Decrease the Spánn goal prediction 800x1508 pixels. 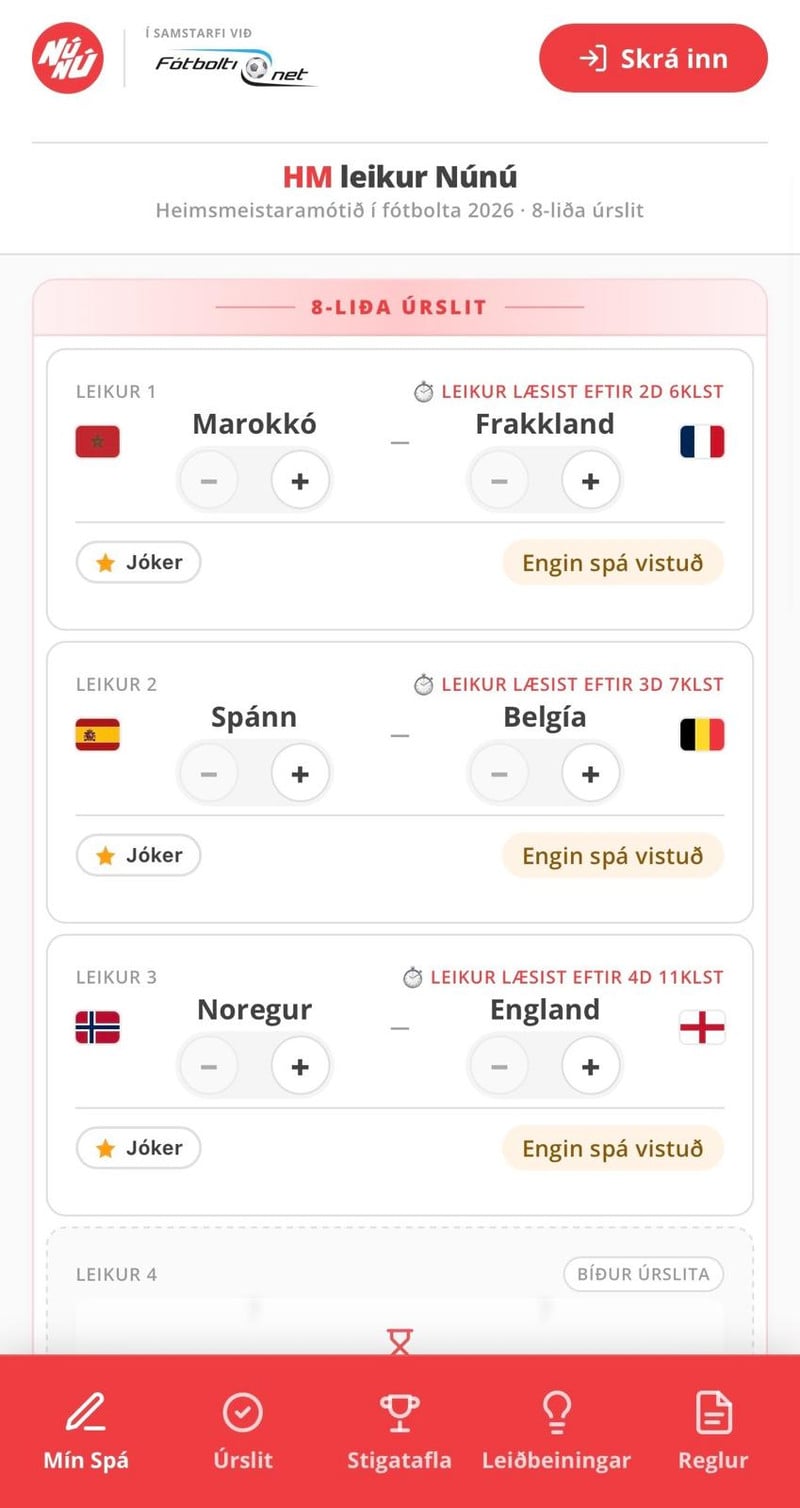(x=209, y=774)
